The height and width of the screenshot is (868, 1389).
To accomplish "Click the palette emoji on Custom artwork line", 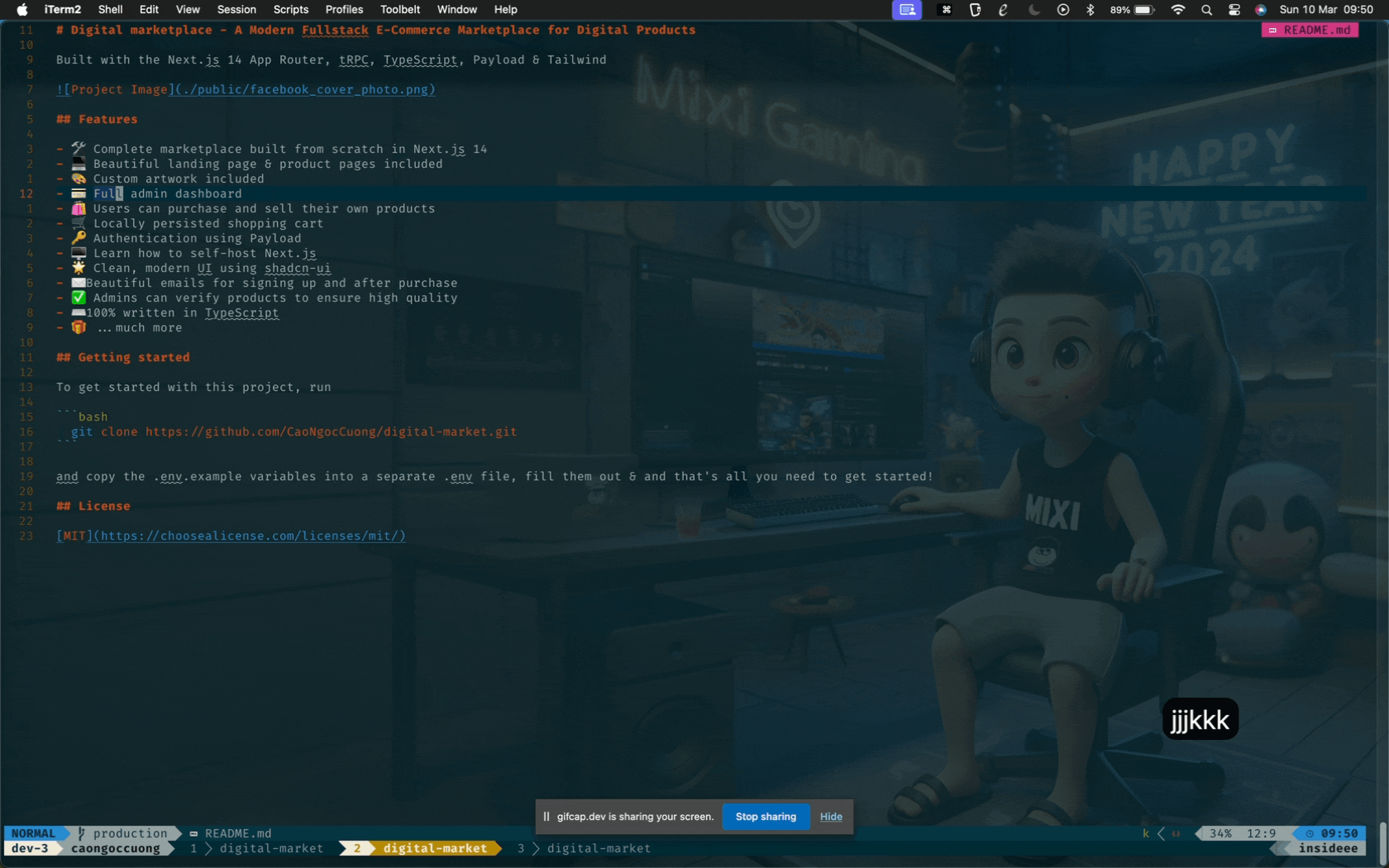I will 79,179.
